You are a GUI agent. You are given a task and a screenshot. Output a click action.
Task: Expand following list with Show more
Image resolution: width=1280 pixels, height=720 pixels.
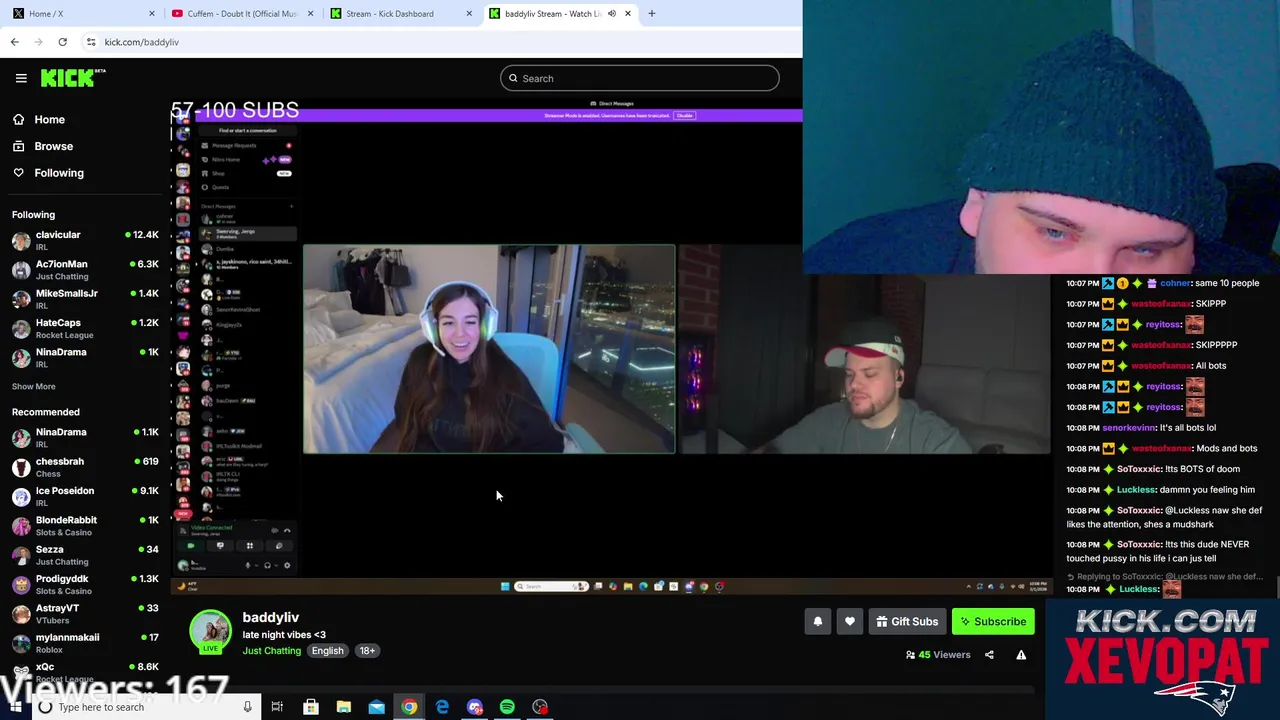click(33, 386)
